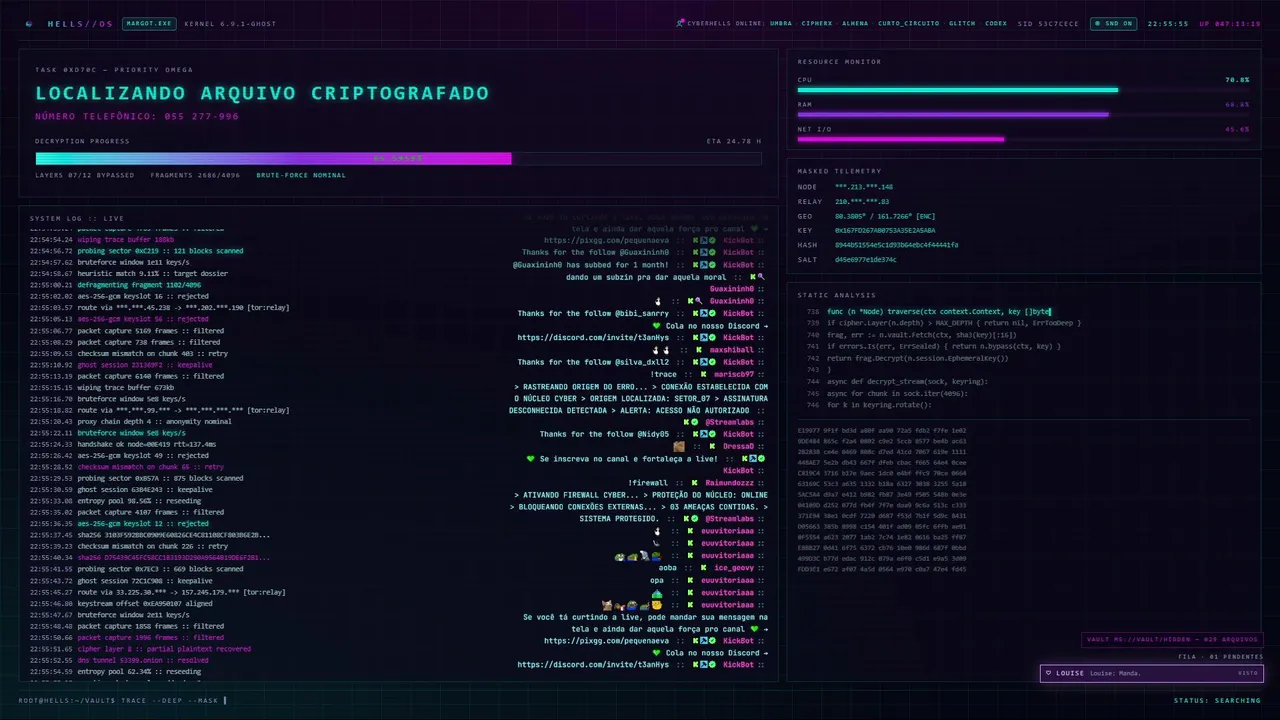Open CIPHERX in the online members list
1280x720 pixels.
click(817, 23)
